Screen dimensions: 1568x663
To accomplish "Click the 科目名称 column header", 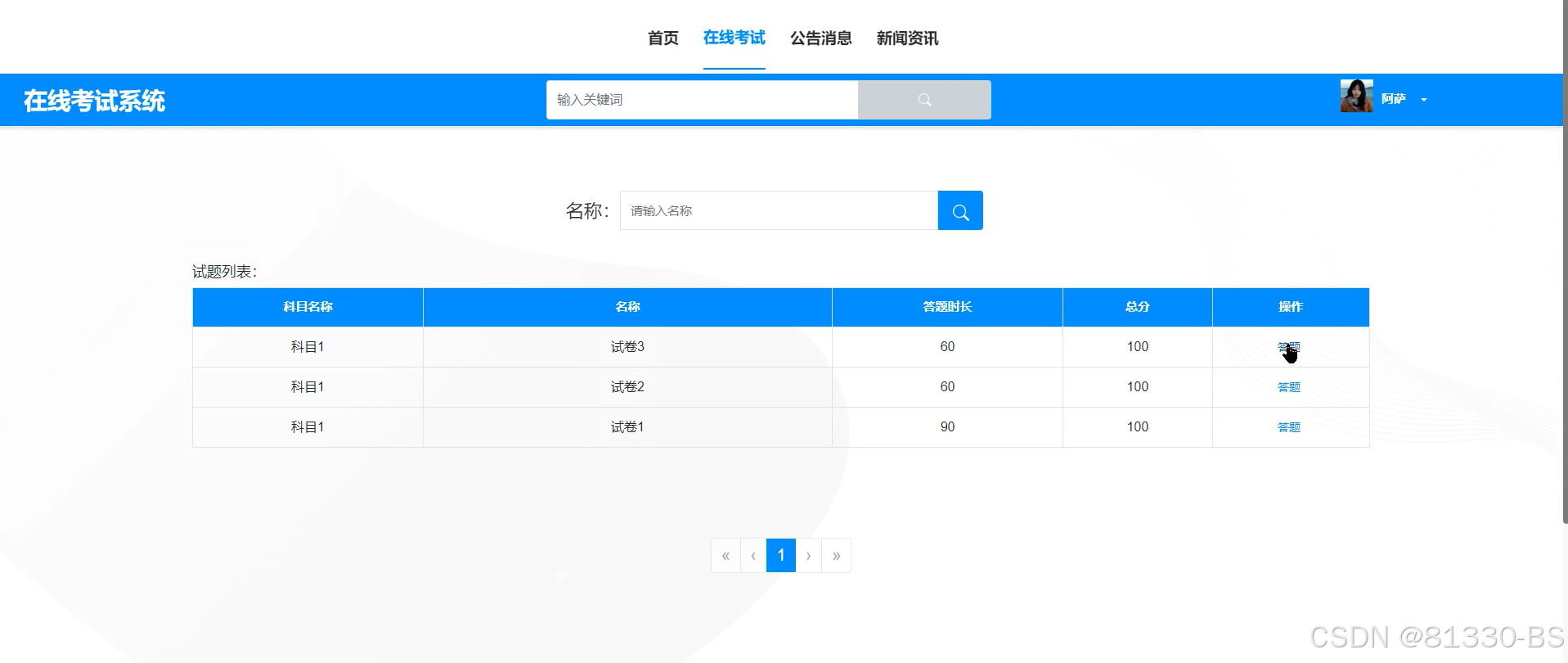I will click(308, 307).
